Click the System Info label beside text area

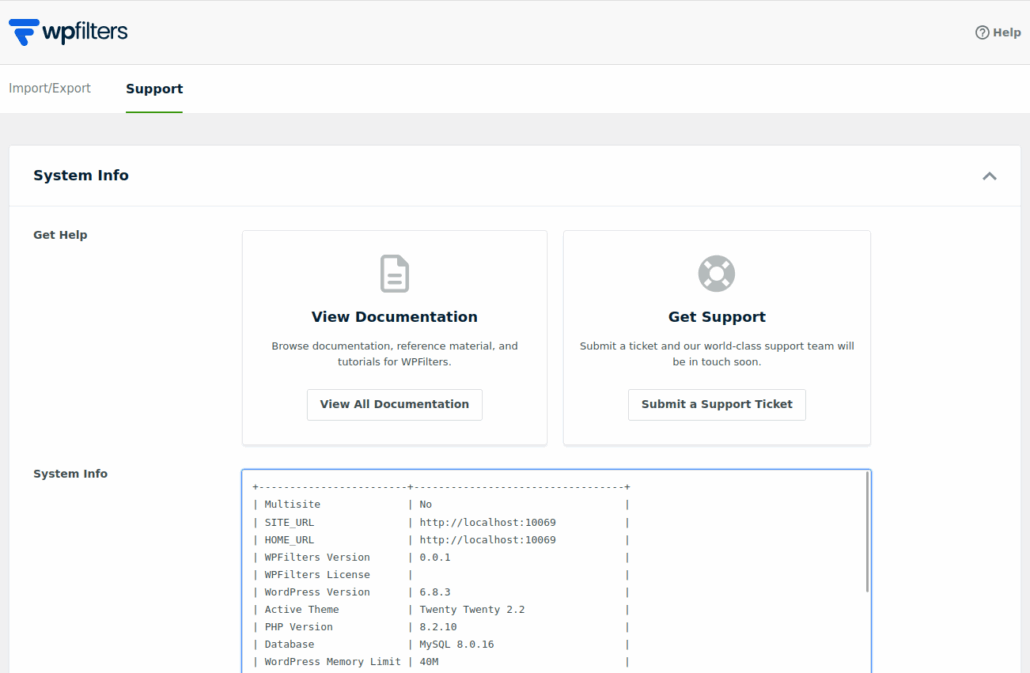click(70, 474)
